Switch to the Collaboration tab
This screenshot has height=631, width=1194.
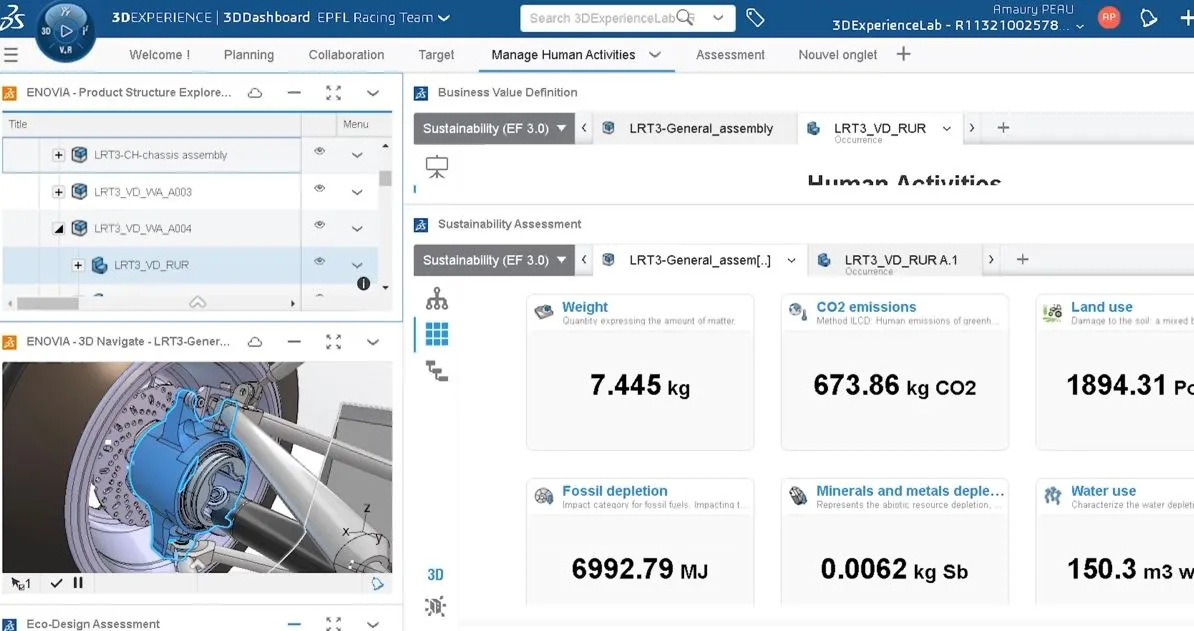point(346,55)
